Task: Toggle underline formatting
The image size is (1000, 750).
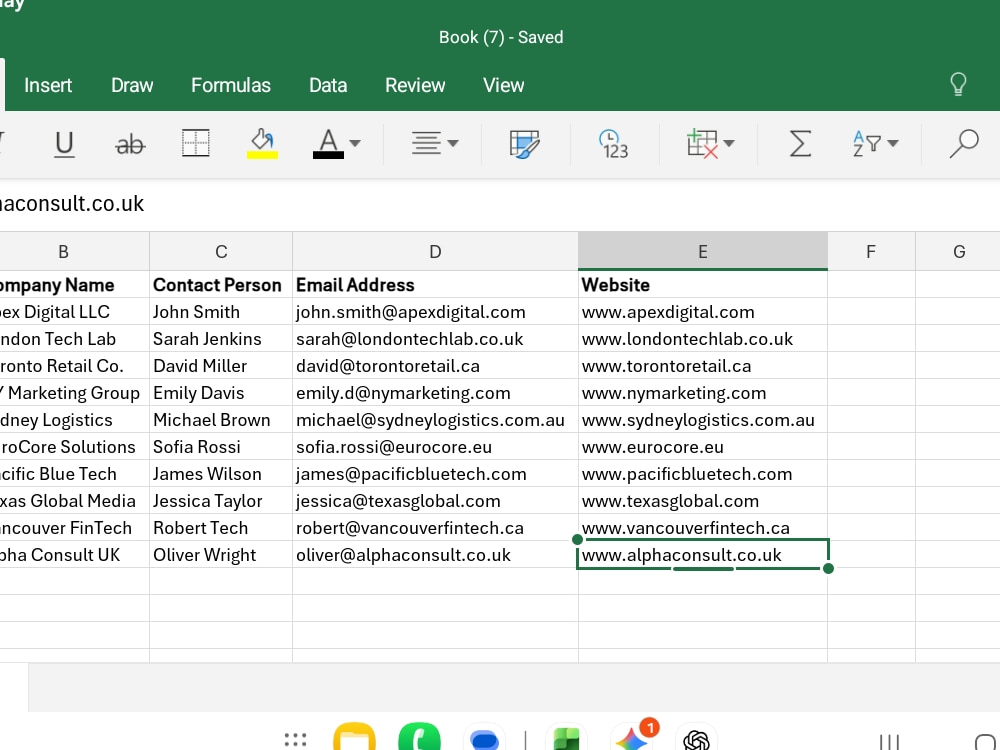Action: (x=64, y=143)
